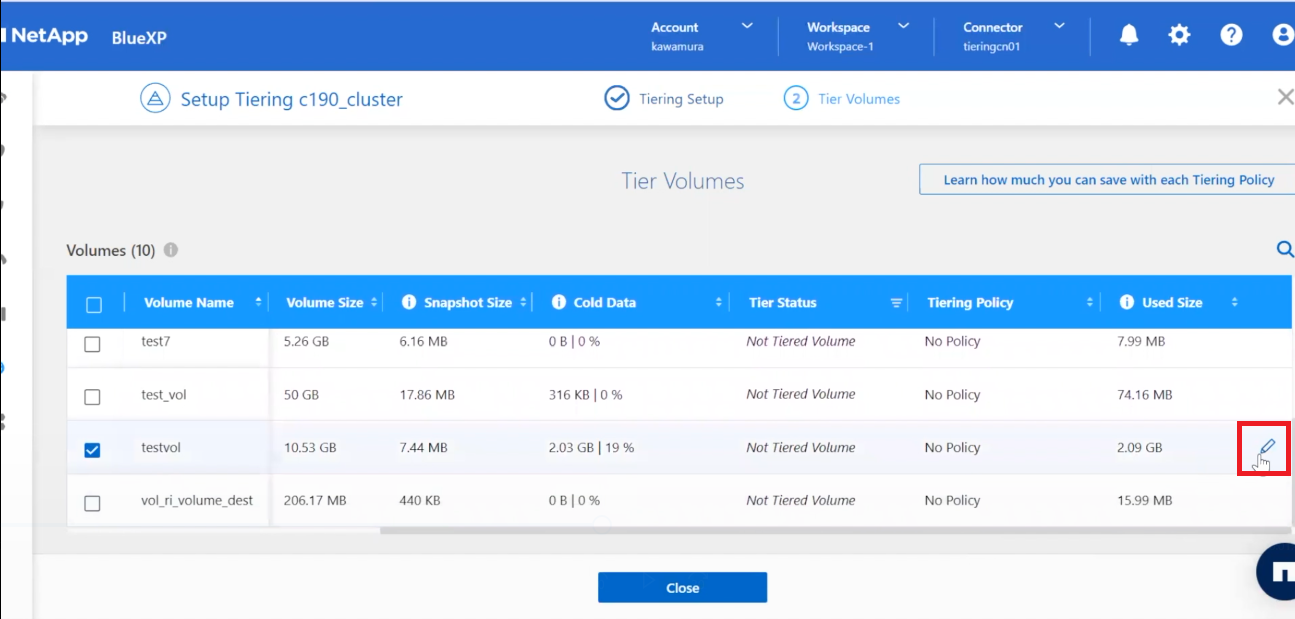Click the edit pencil on the testvol row
Screen dimensions: 1295x619
click(1266, 447)
